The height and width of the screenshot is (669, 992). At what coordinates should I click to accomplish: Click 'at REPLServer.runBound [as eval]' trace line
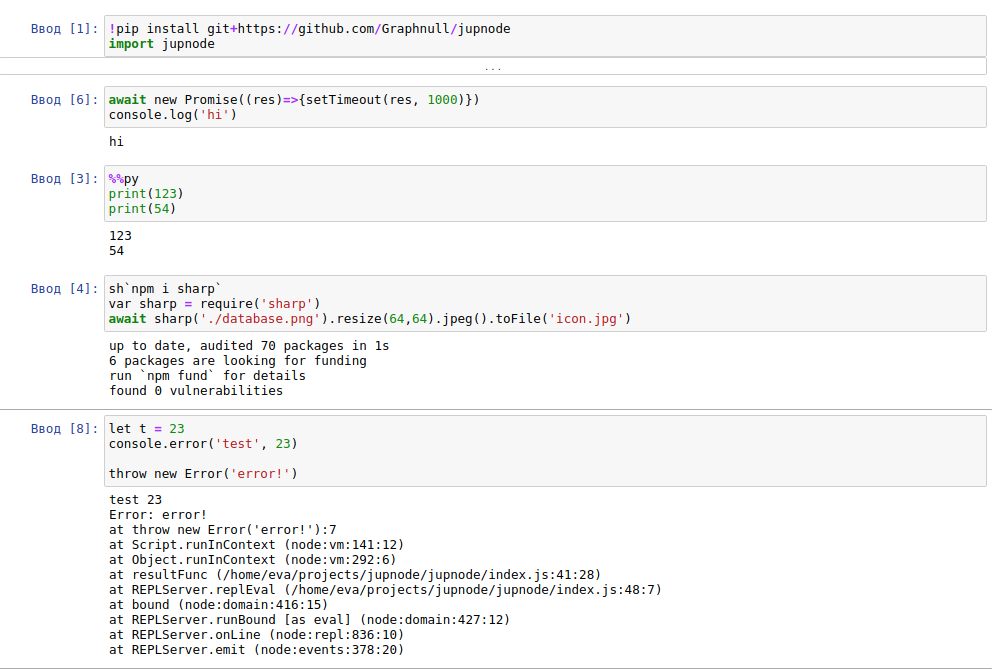click(x=309, y=620)
